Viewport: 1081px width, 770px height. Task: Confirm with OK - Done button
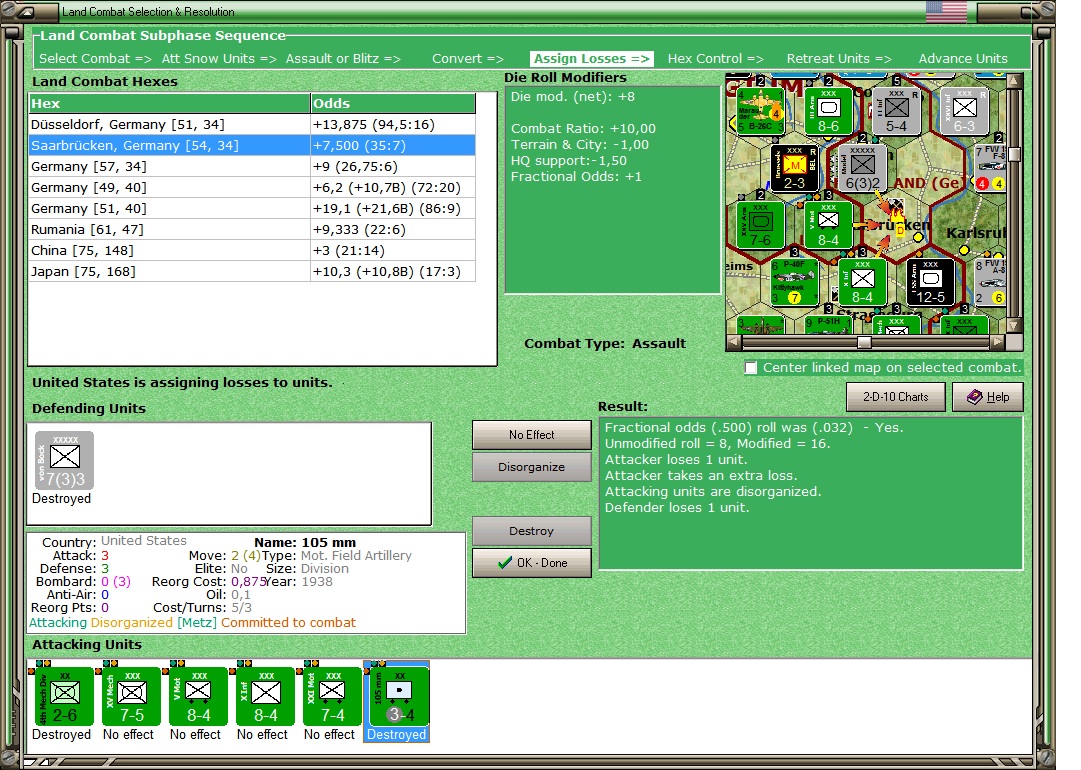(x=532, y=563)
